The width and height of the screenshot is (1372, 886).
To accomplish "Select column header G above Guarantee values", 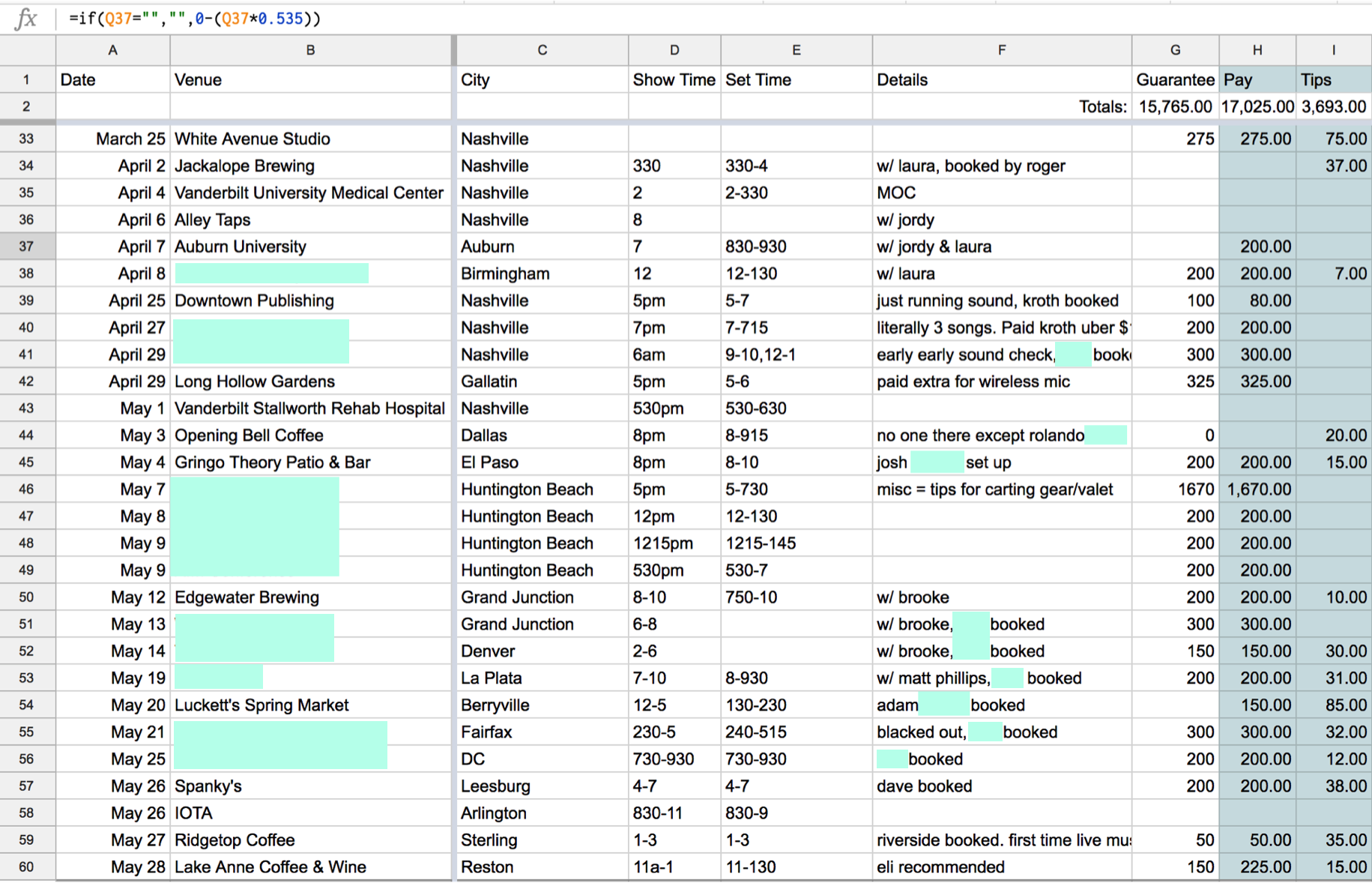I will pos(1173,49).
